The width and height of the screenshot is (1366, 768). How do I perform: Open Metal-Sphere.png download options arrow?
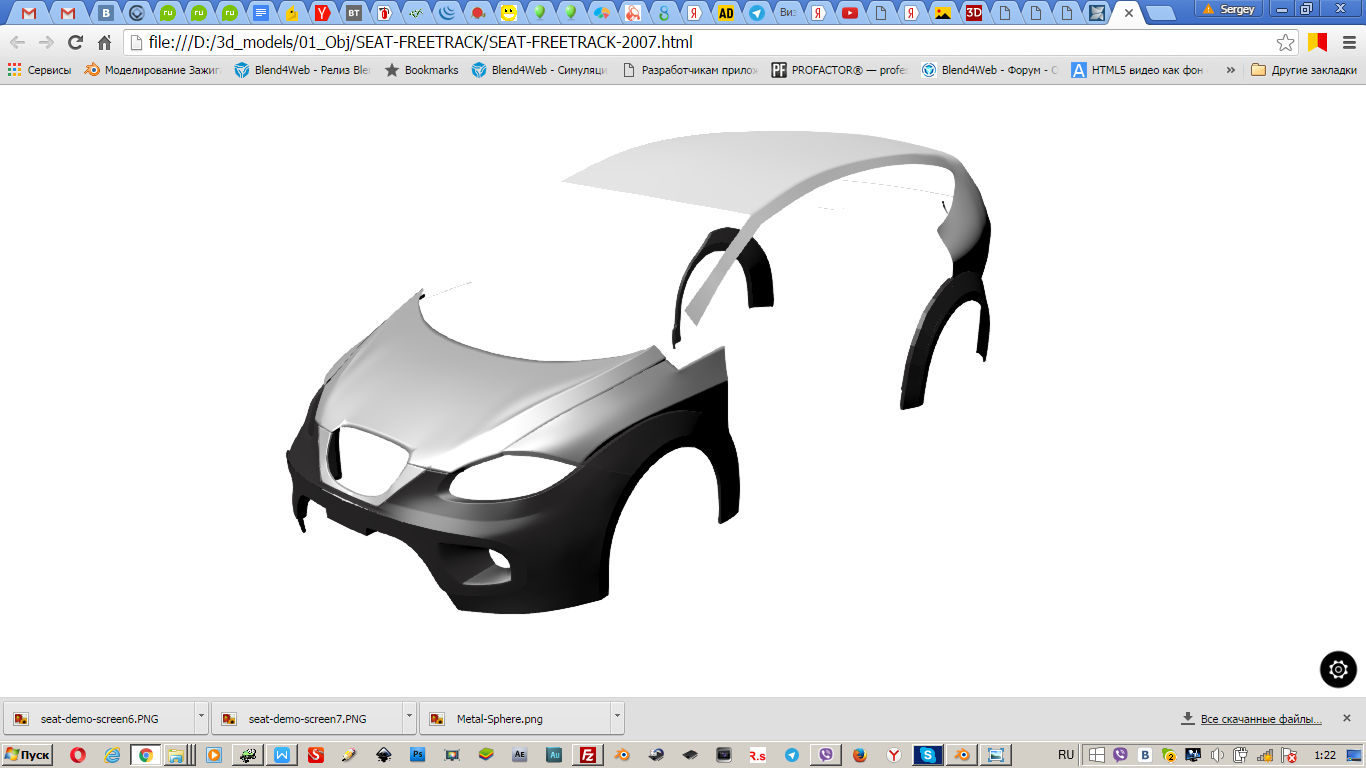coord(617,717)
